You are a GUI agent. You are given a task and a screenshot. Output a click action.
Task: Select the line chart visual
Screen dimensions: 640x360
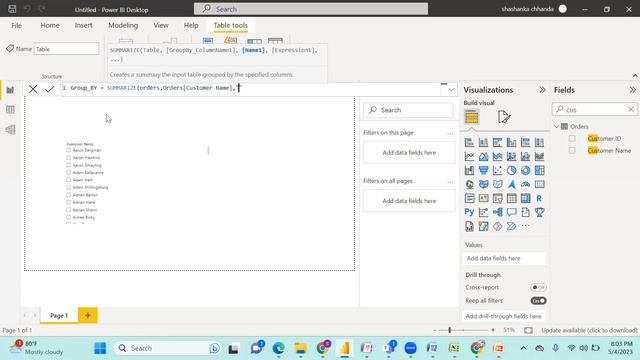pos(469,156)
